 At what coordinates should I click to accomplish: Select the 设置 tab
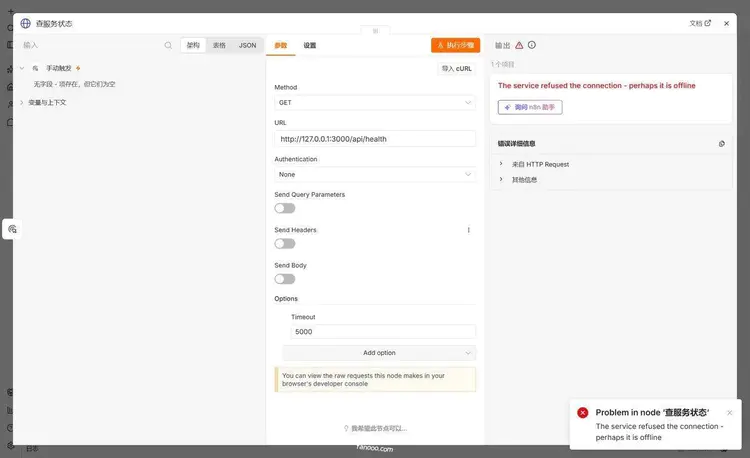coord(309,45)
